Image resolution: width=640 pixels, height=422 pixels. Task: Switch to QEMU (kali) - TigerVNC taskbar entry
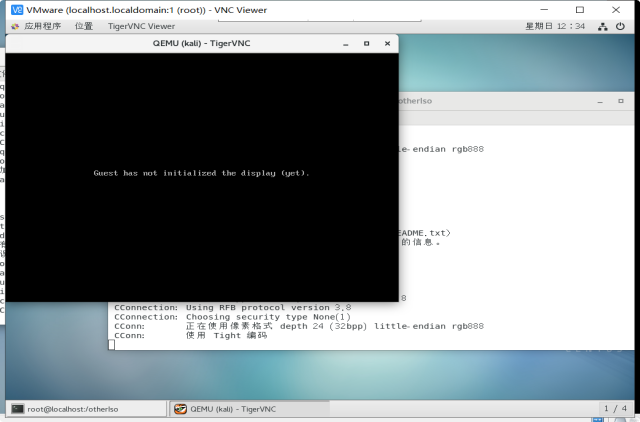(x=249, y=409)
